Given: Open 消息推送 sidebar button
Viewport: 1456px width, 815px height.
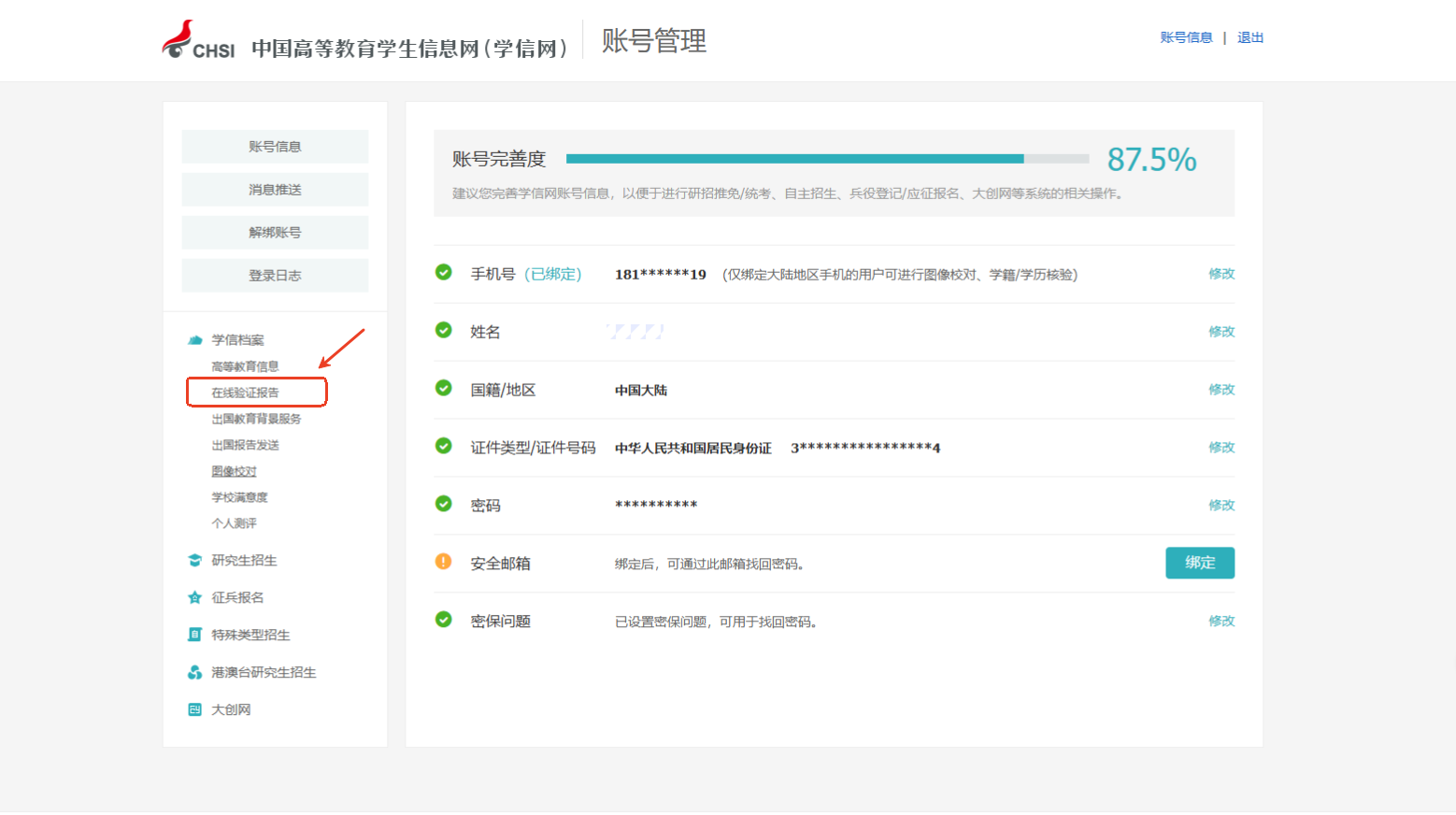Looking at the screenshot, I should [x=275, y=190].
